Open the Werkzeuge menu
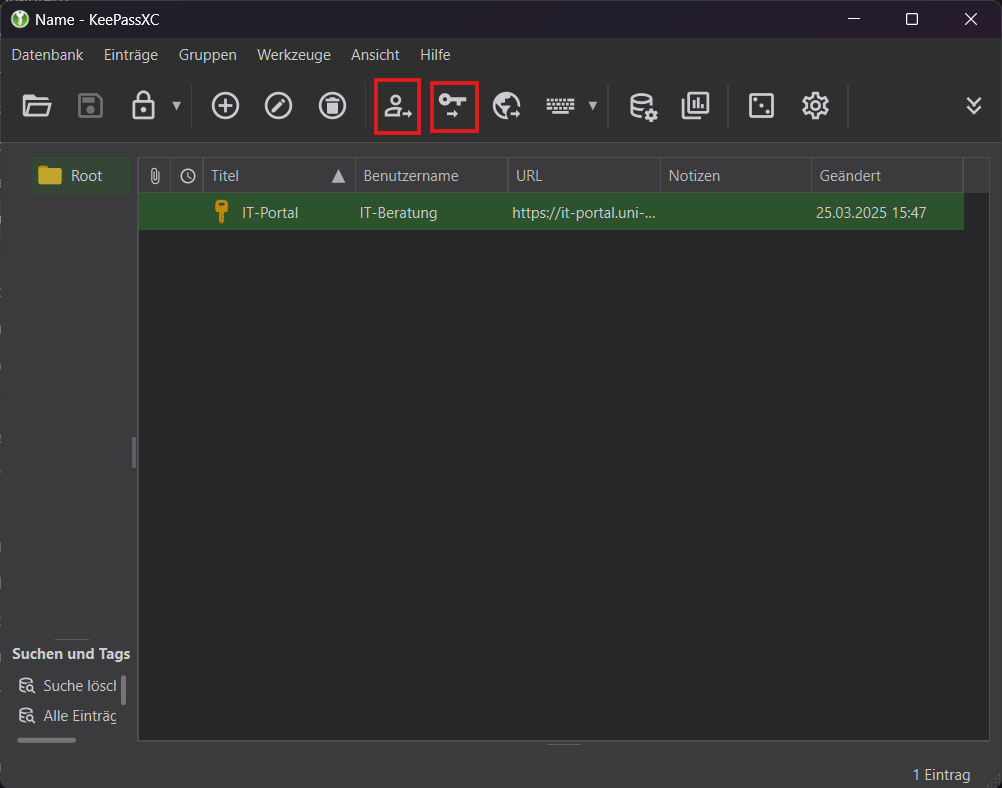This screenshot has width=1002, height=788. point(293,55)
